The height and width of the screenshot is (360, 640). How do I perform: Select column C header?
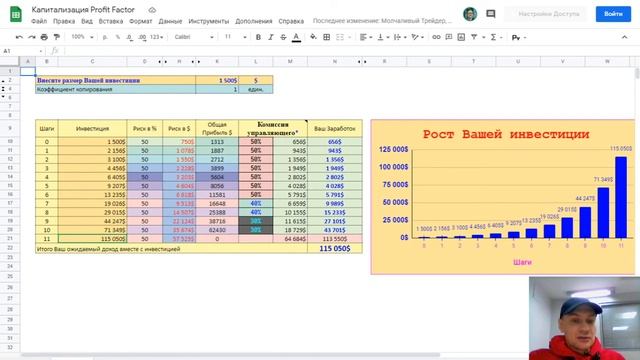92,62
